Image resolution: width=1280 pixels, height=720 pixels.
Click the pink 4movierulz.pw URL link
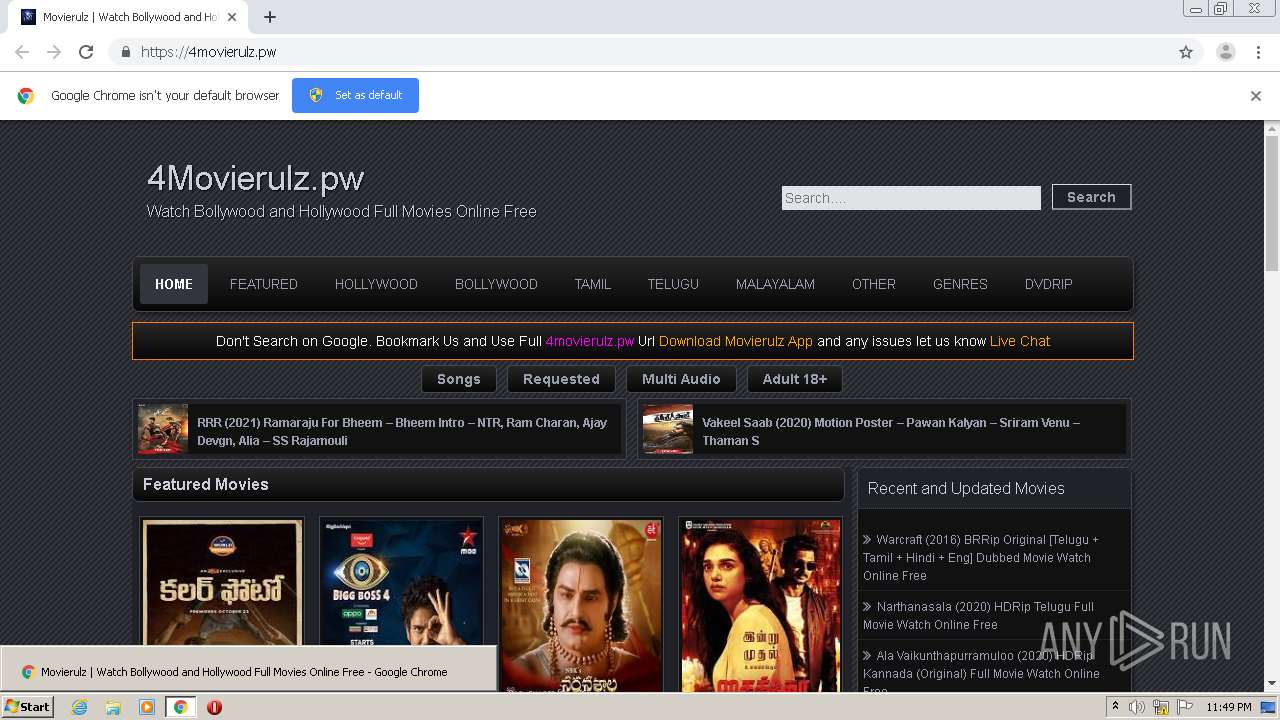590,341
